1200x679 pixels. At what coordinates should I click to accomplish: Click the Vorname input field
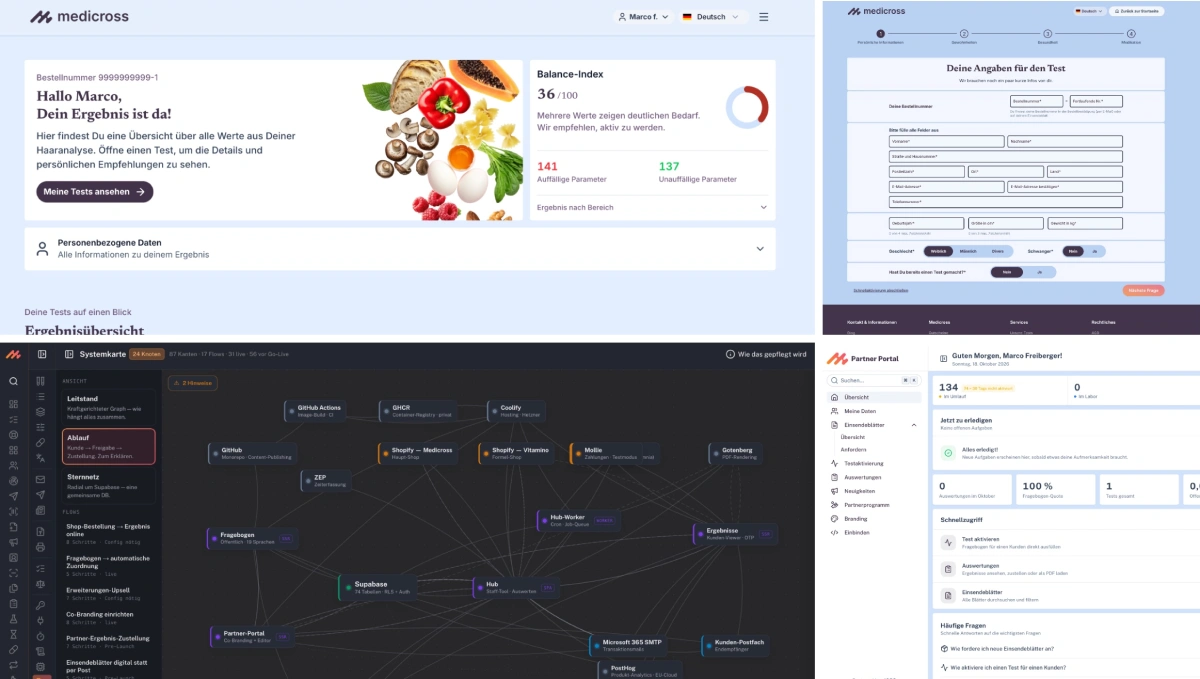click(946, 142)
